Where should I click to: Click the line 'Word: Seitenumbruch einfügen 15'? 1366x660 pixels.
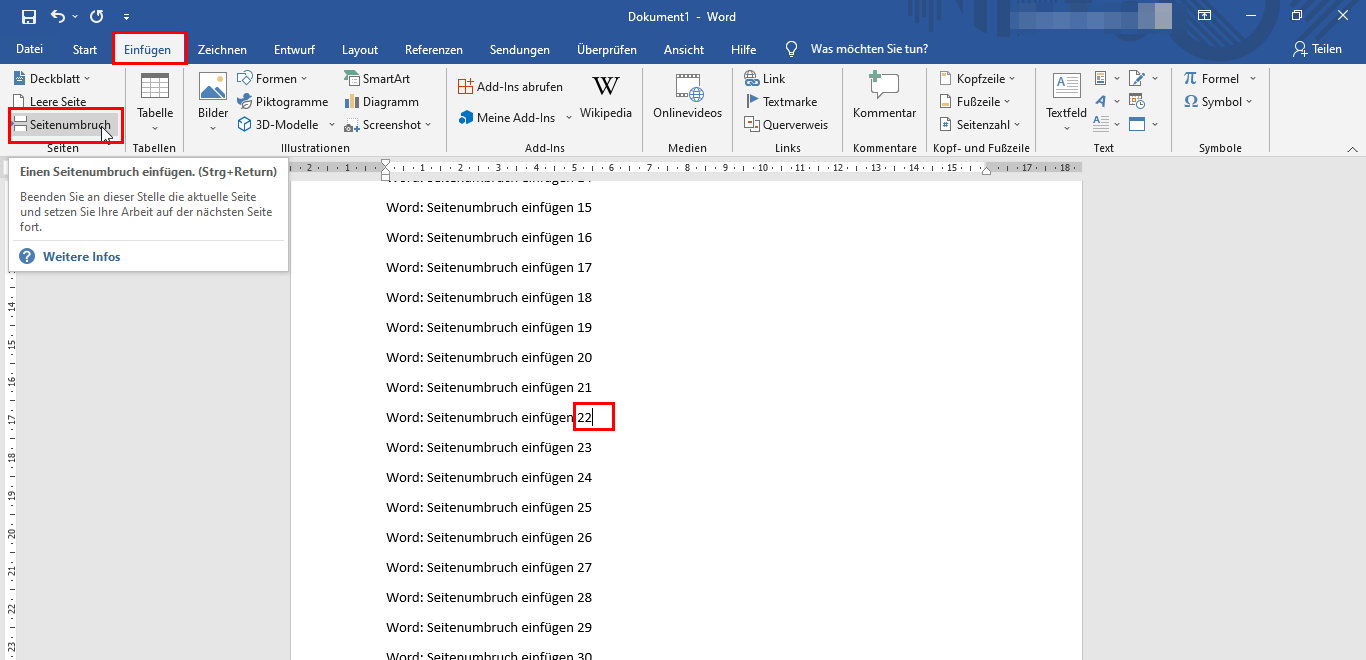[489, 207]
